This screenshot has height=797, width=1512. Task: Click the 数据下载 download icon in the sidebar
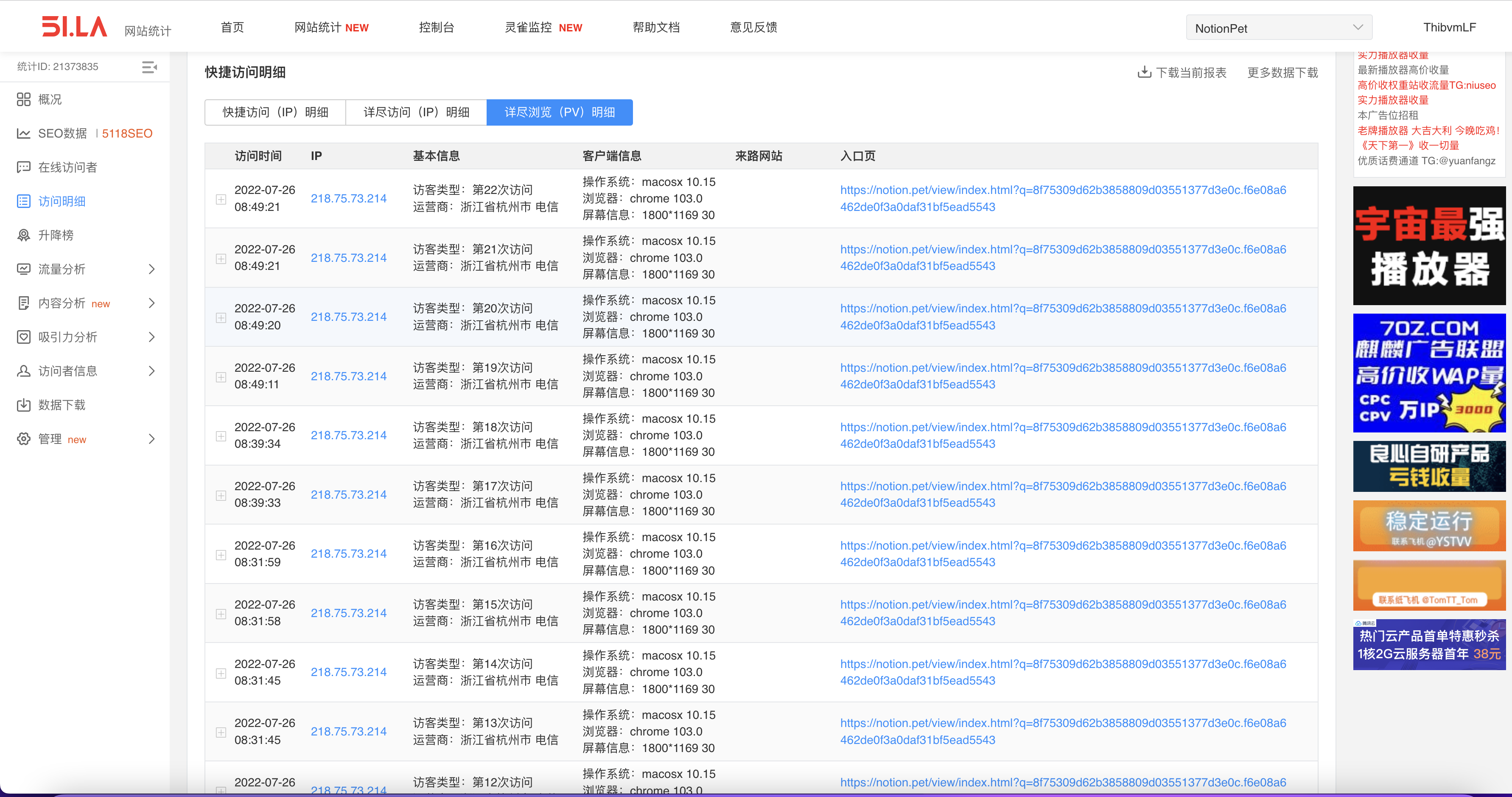[23, 405]
